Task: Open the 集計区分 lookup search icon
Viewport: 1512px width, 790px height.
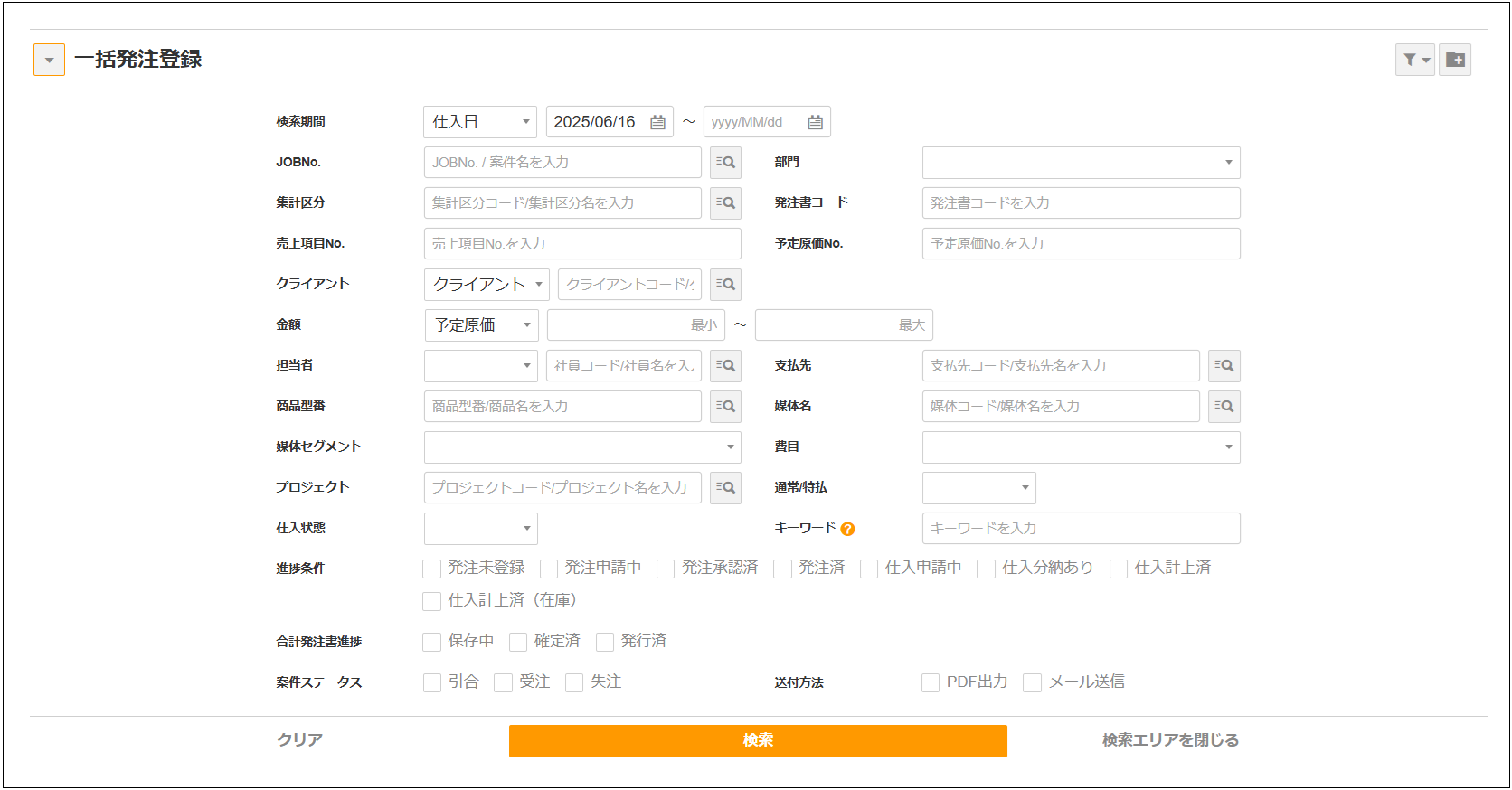Action: 725,203
